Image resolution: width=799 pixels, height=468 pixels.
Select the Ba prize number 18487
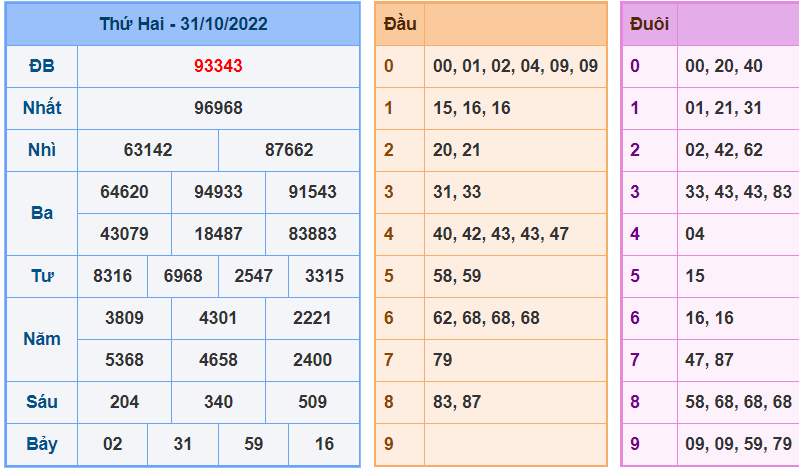point(218,233)
